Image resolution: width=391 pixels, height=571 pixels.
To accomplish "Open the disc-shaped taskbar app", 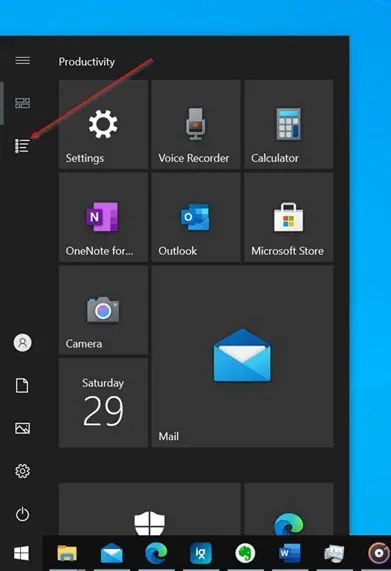I will [379, 554].
